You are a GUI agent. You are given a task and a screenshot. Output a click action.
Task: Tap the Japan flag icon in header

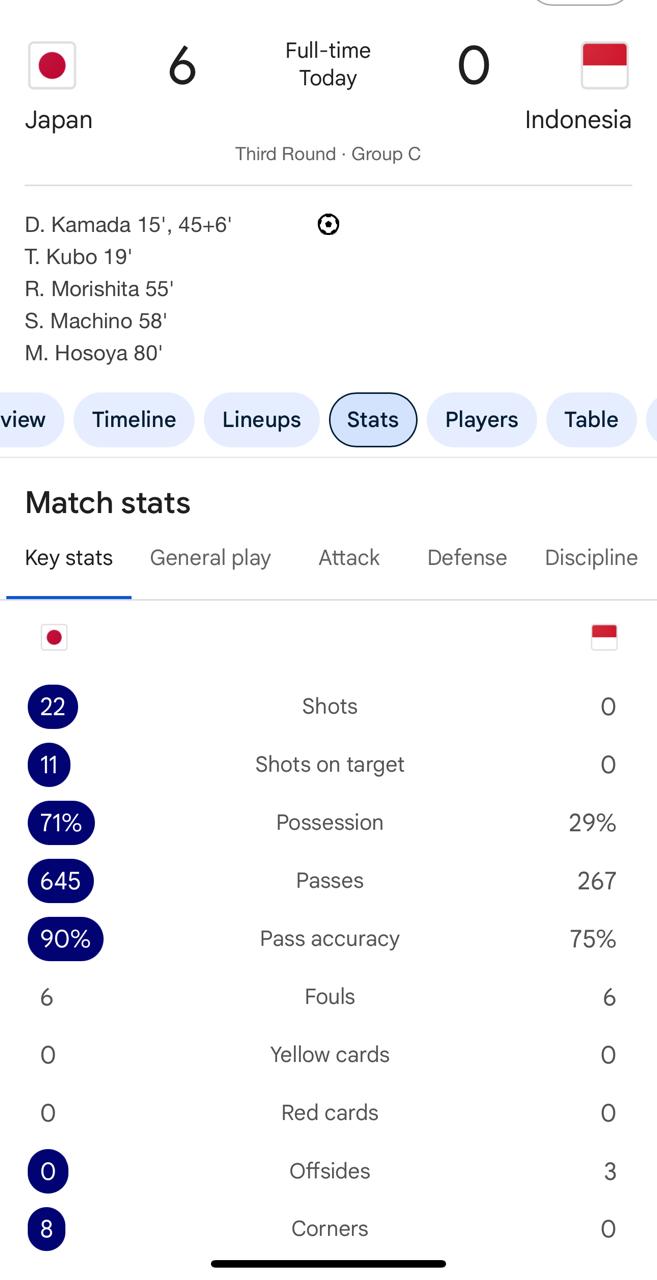52,66
